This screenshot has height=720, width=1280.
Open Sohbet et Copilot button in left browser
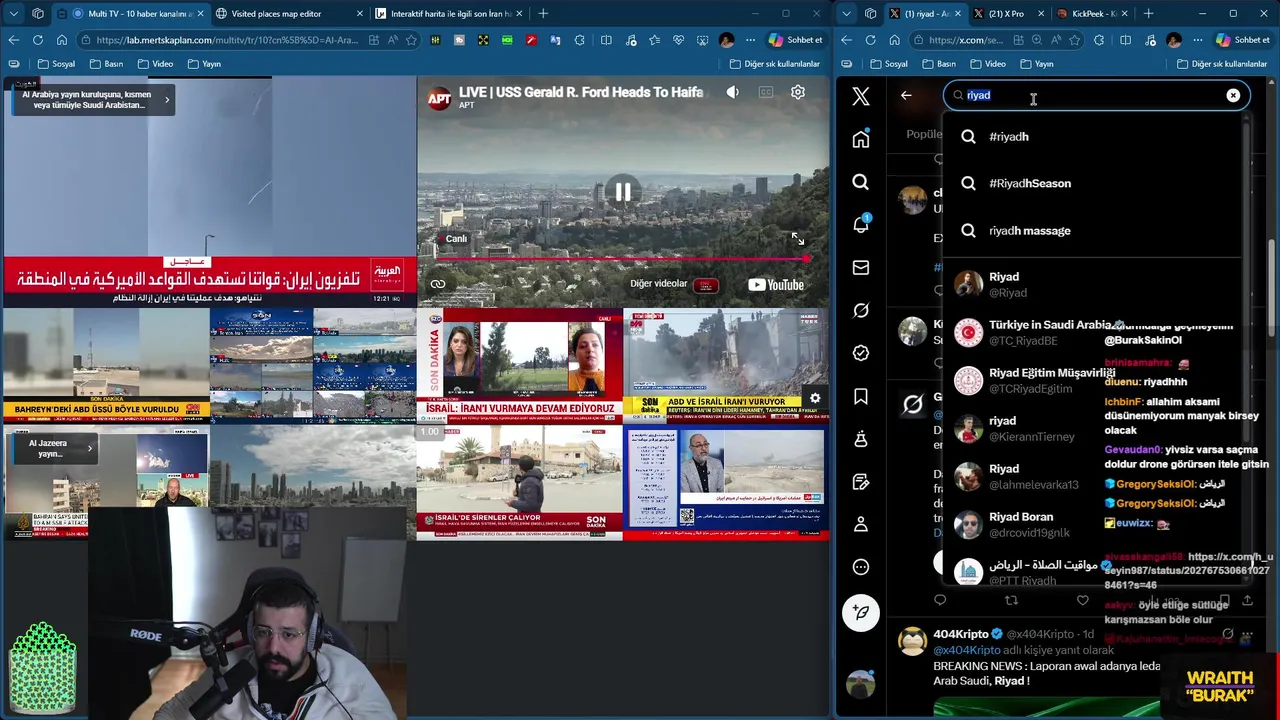point(796,40)
